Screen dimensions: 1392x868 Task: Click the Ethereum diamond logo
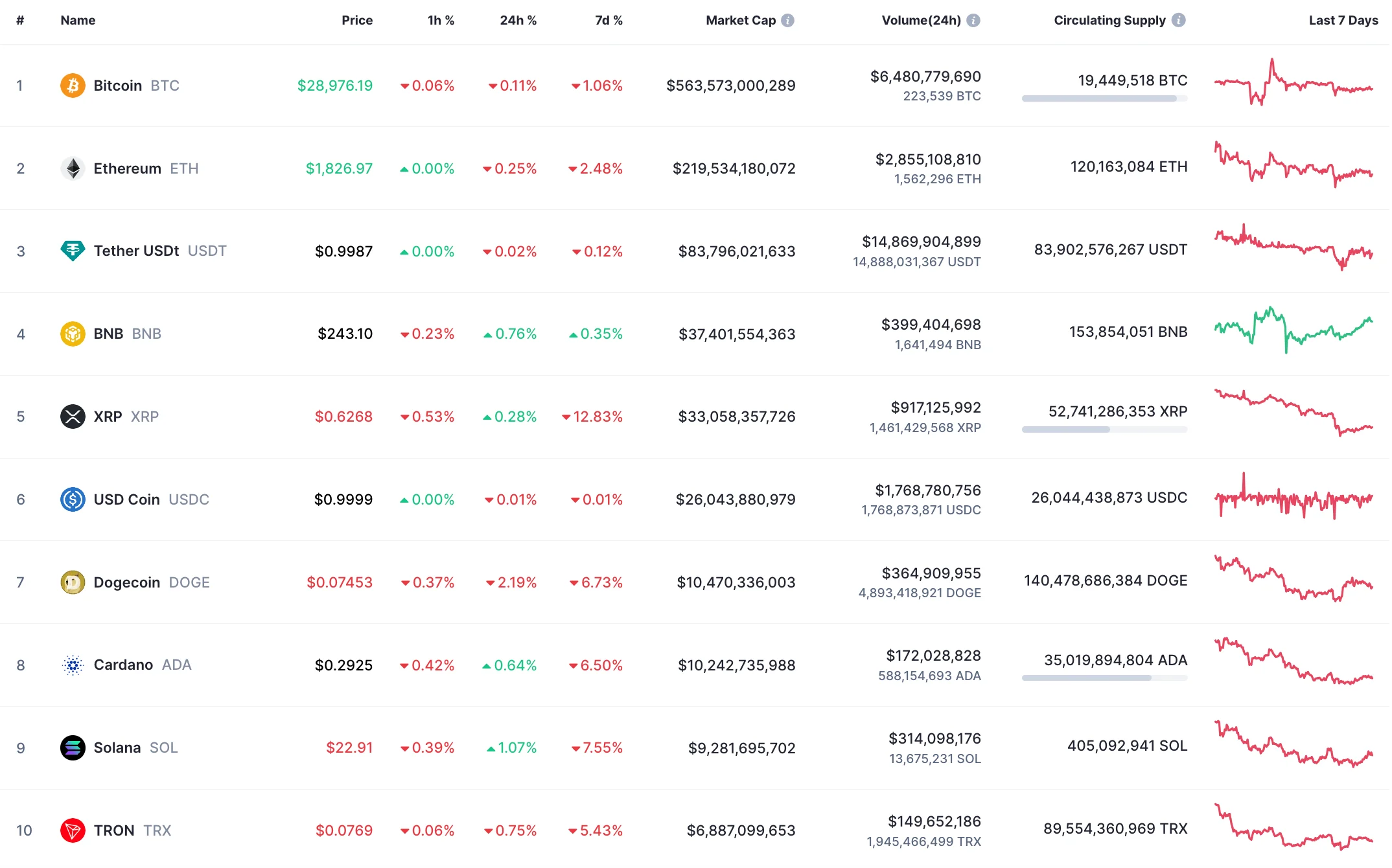click(x=73, y=168)
